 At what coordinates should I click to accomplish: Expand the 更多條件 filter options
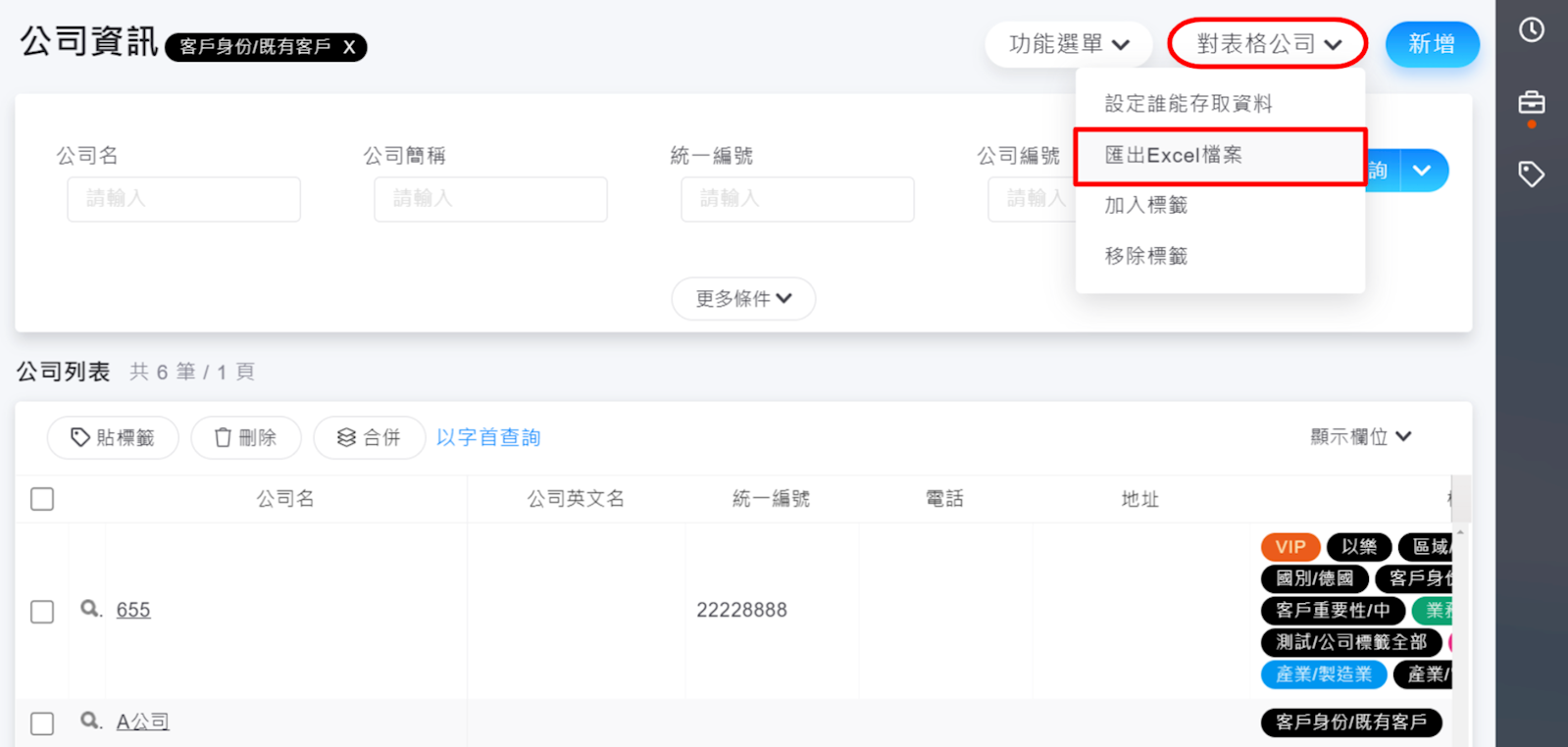743,299
